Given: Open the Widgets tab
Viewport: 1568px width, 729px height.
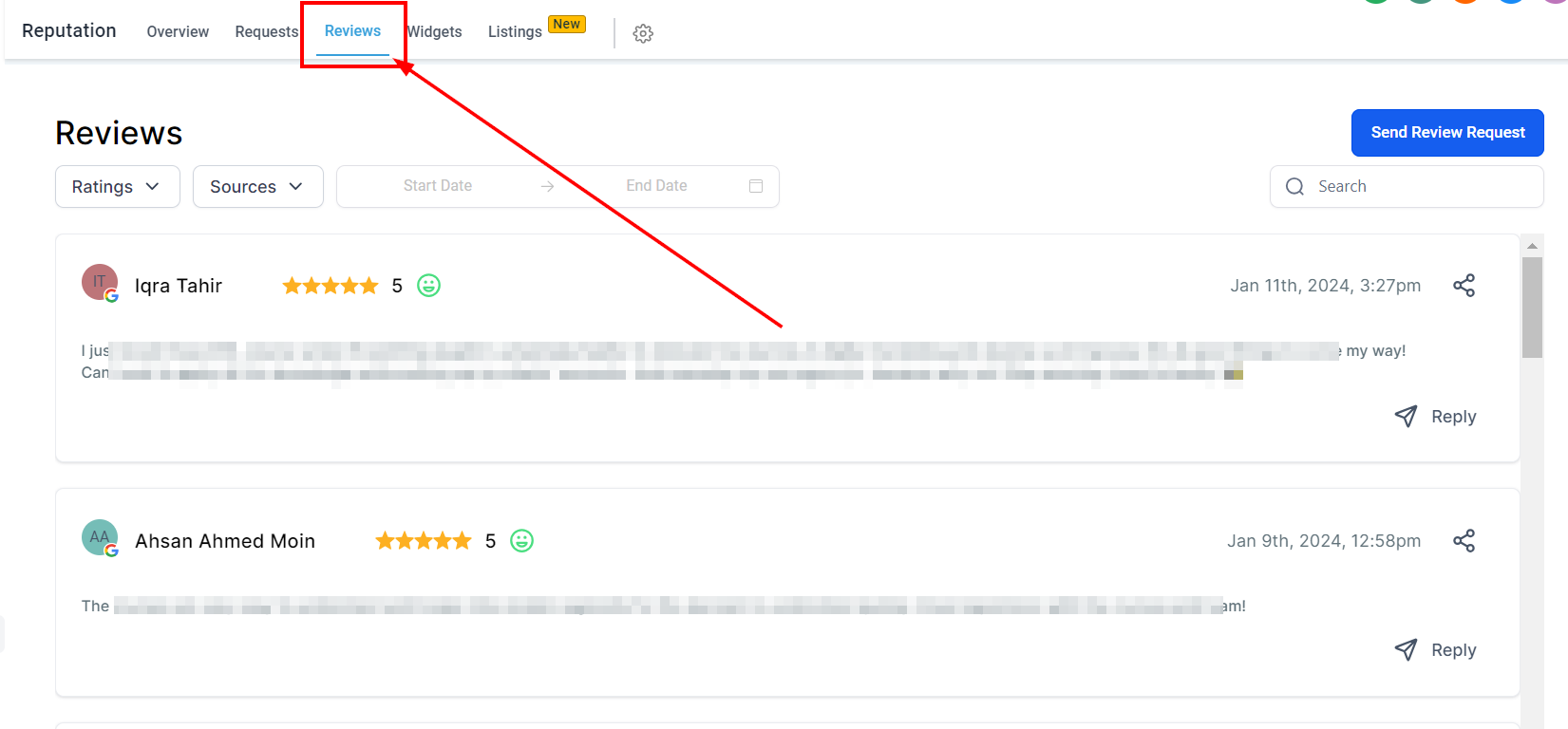Looking at the screenshot, I should [435, 31].
